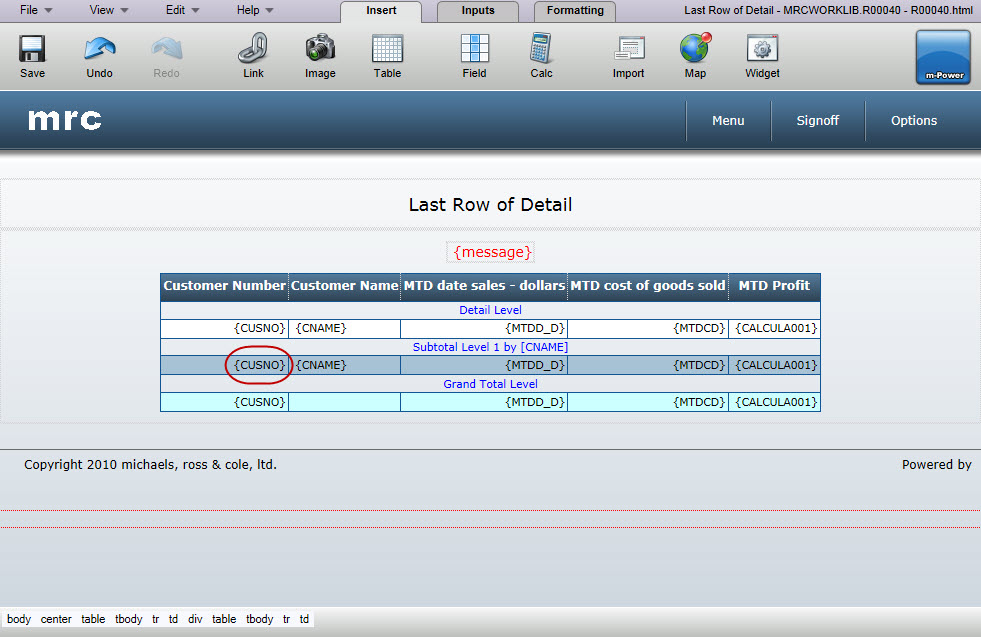Select the Customer Number column header
The width and height of the screenshot is (981, 637).
pos(225,286)
